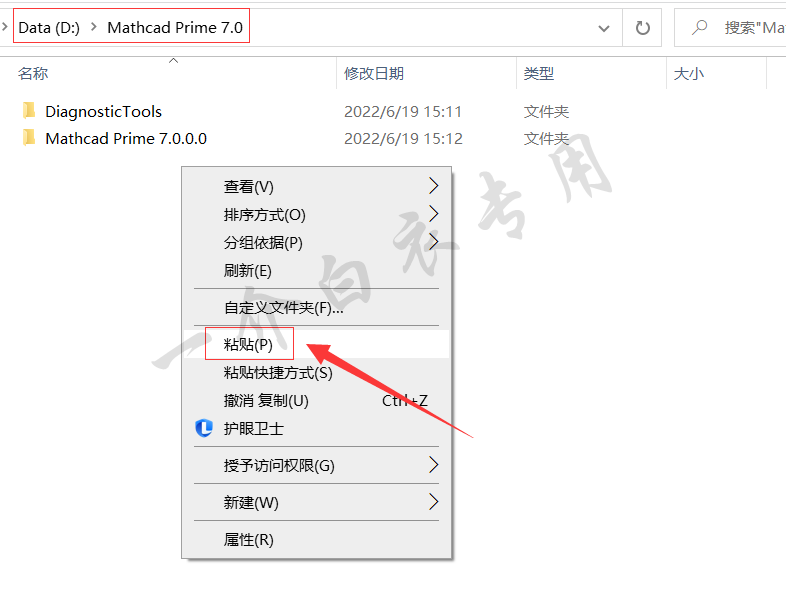Click the refresh icon beside address bar
Screen dimensions: 786x589
pos(643,28)
